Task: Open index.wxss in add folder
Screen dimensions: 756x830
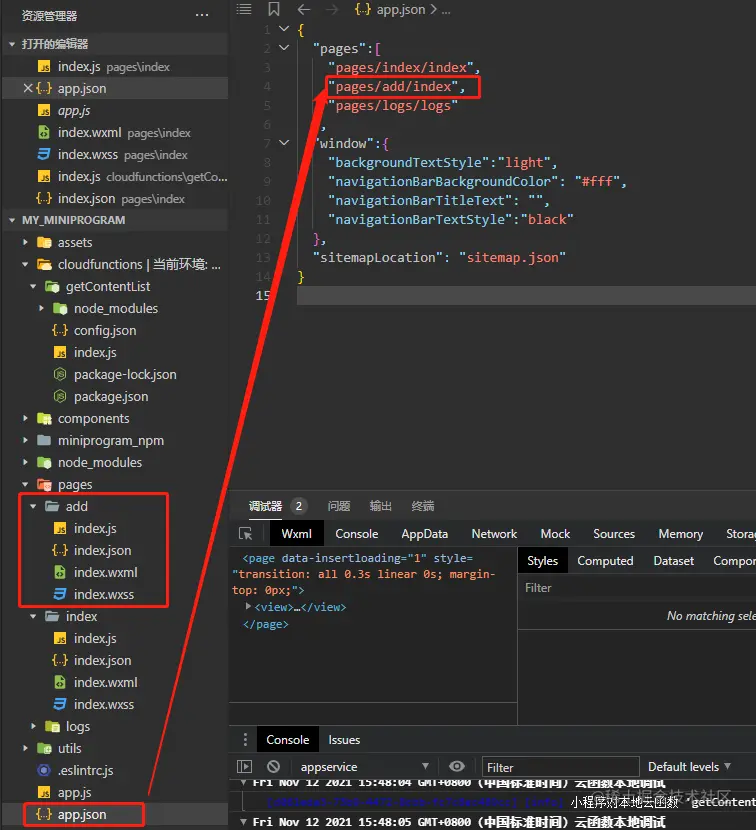Action: 104,594
